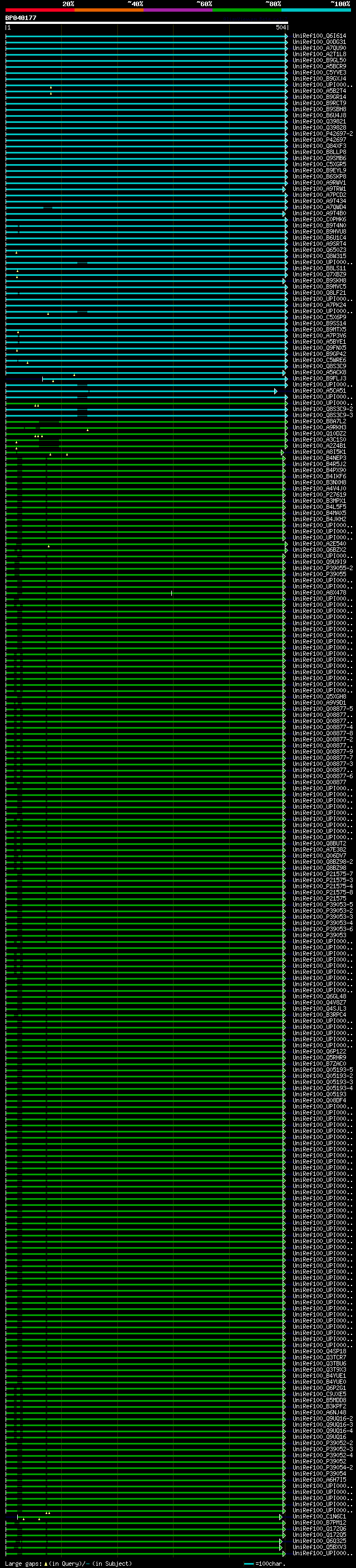
Task: Select hit label UniRef100_Q9U9I9
Action: [x=319, y=562]
